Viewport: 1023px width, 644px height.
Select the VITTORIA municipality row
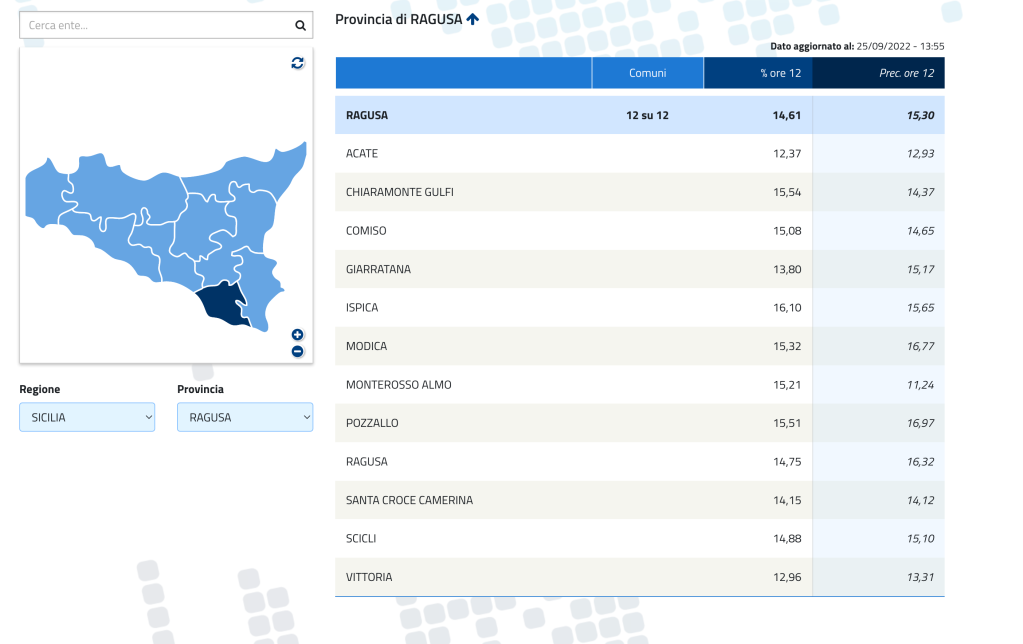369,577
